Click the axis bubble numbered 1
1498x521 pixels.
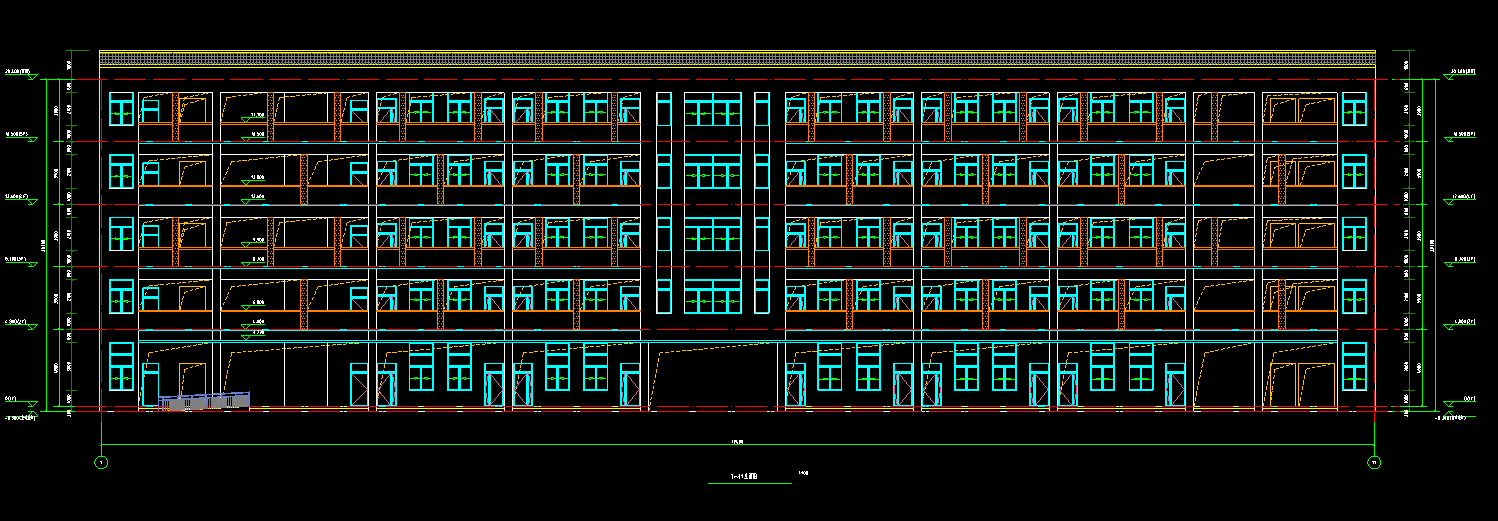point(101,462)
